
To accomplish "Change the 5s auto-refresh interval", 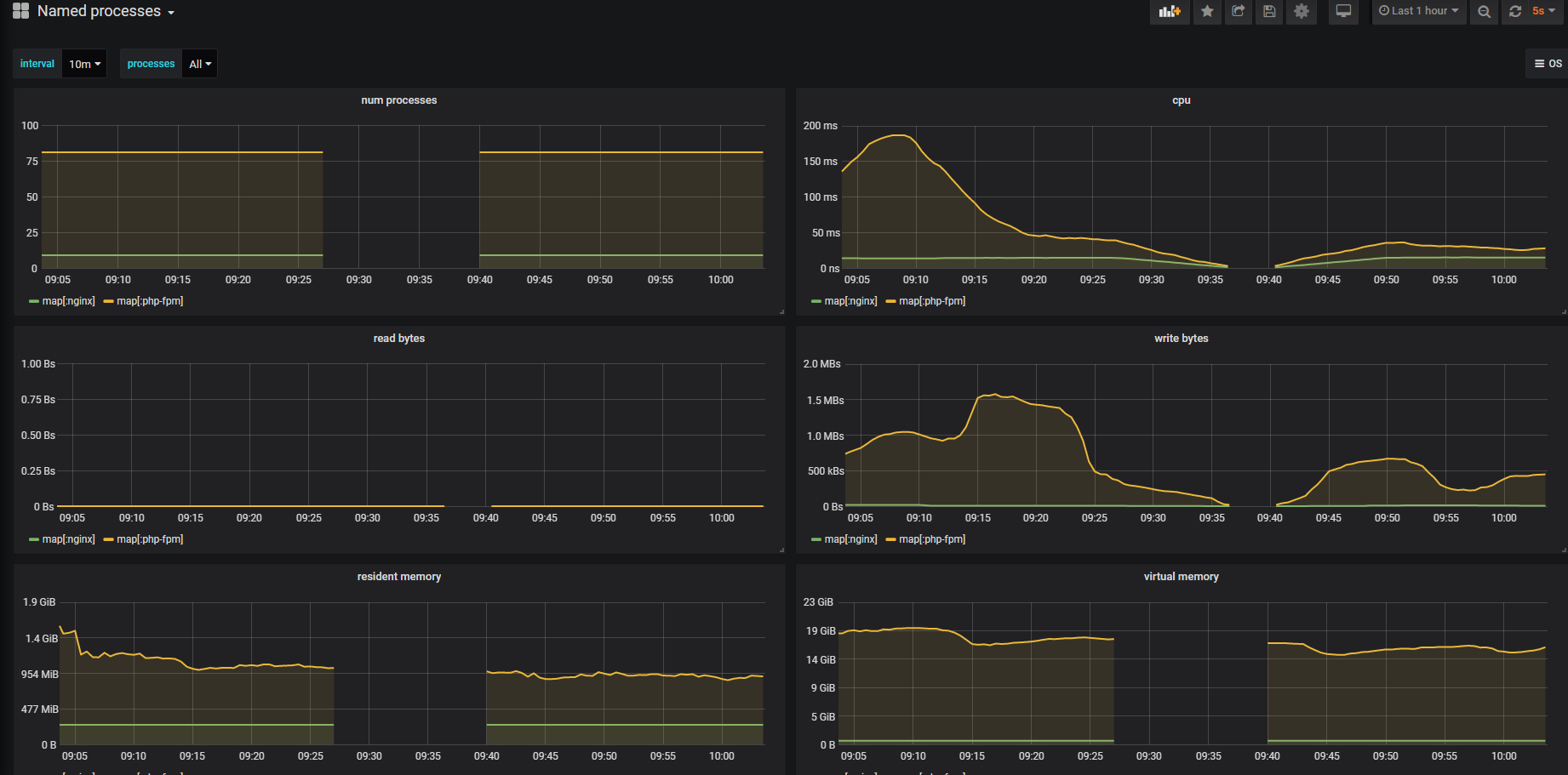I will pyautogui.click(x=1540, y=11).
